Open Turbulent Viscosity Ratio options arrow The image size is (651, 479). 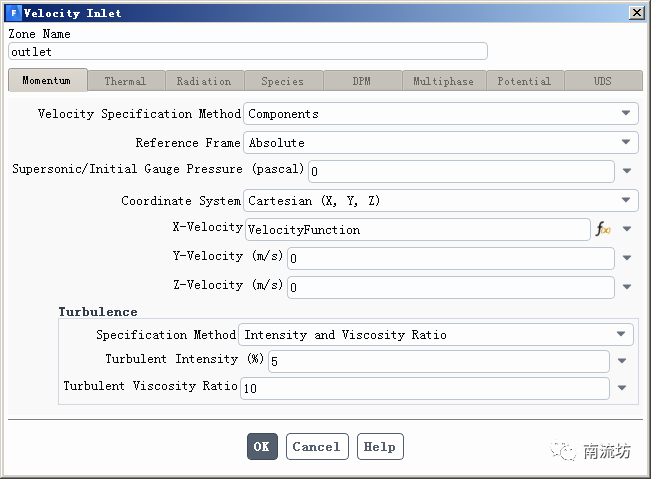[x=622, y=388]
